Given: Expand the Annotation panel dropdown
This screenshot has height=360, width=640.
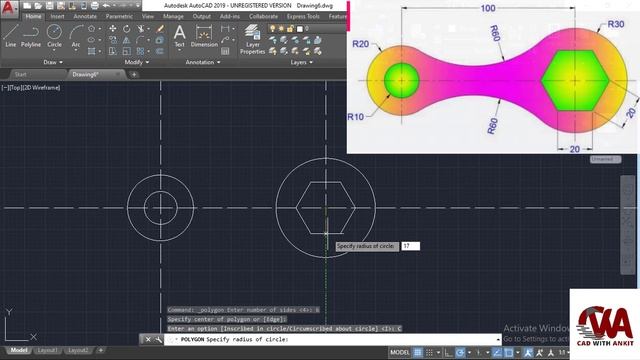Looking at the screenshot, I should pos(203,62).
